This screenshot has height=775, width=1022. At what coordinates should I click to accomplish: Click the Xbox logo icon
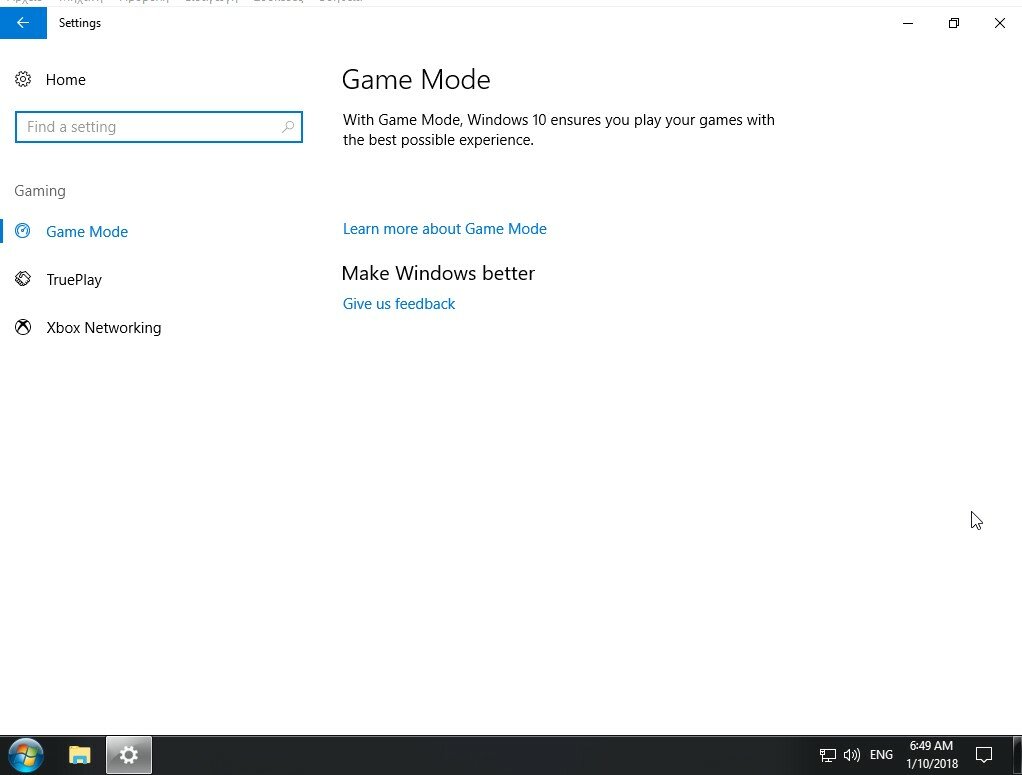pos(23,327)
